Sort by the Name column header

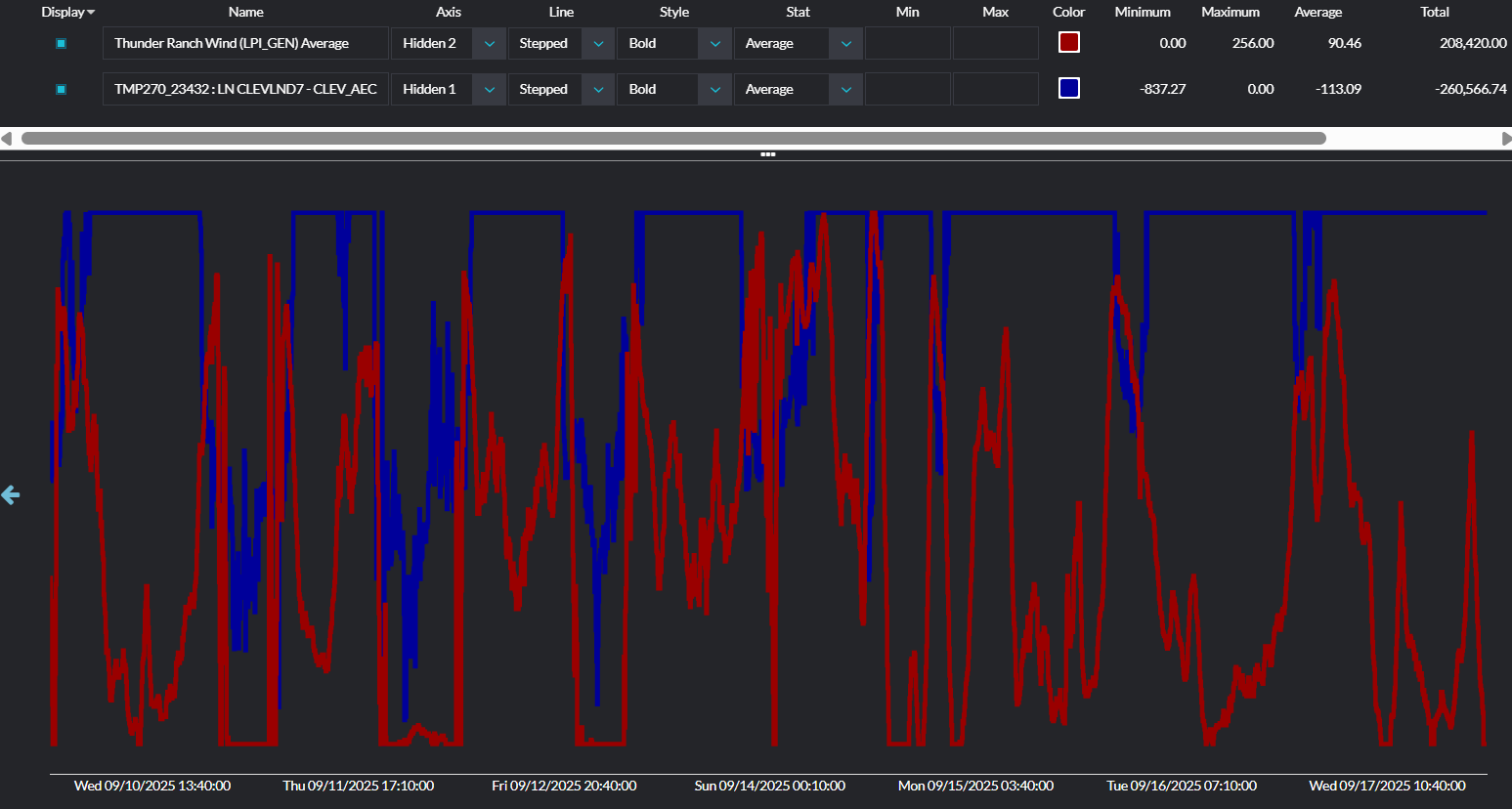245,12
